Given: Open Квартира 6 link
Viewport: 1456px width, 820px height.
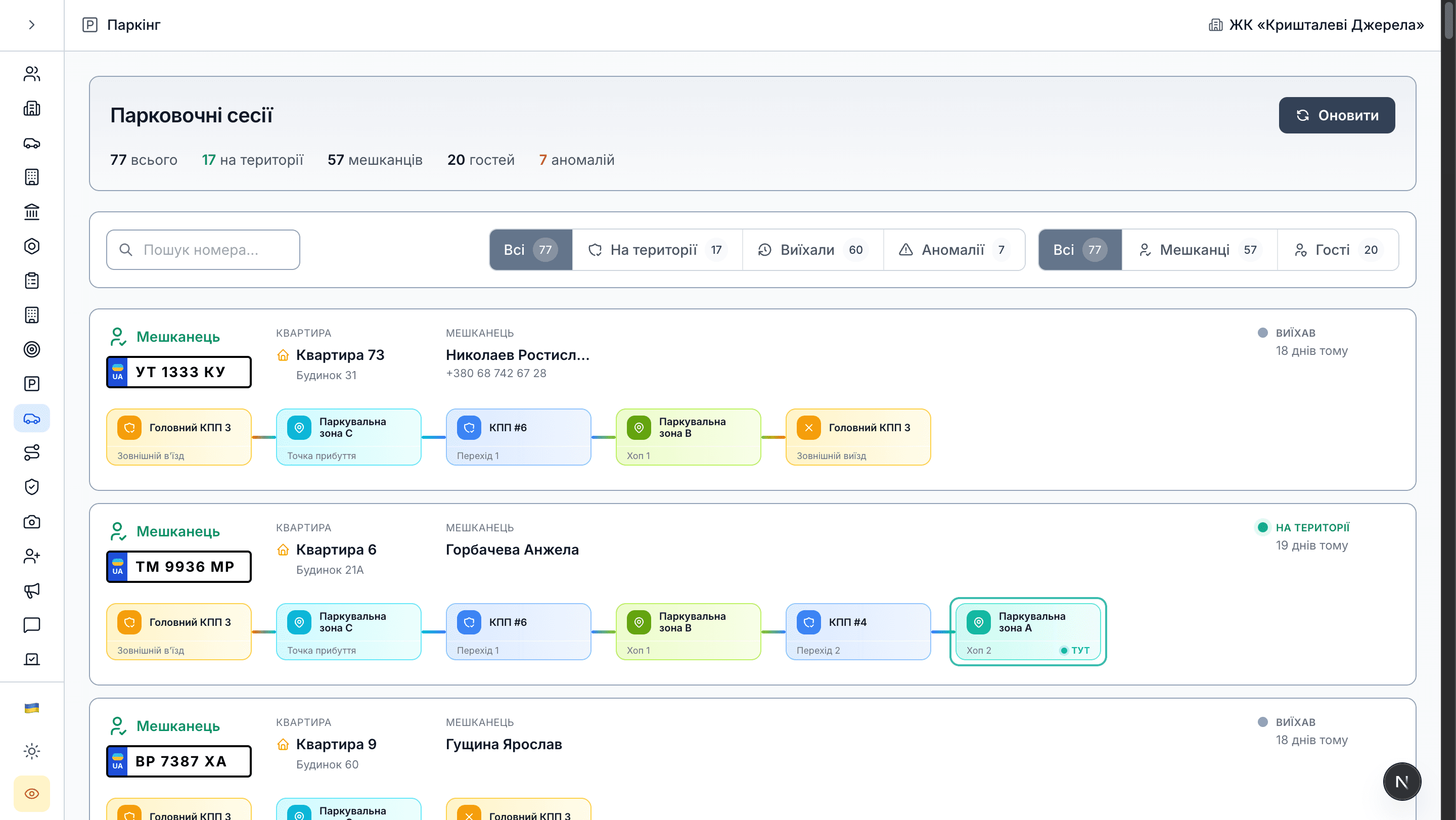Looking at the screenshot, I should 336,550.
